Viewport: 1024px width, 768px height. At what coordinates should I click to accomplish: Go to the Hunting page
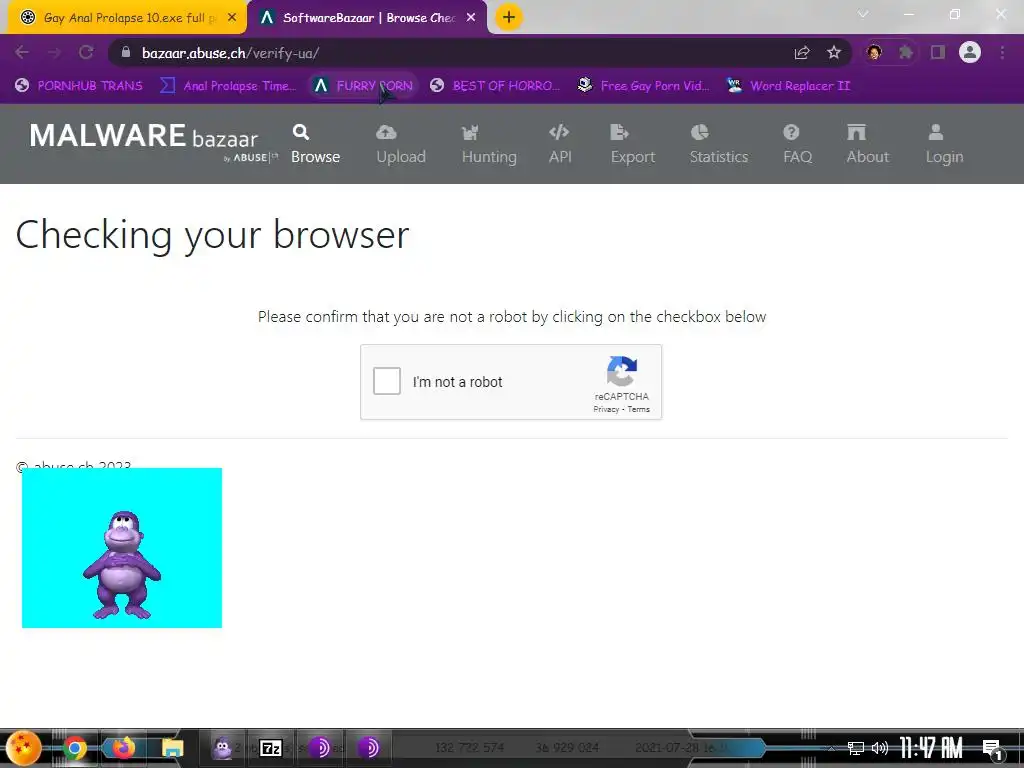pos(488,144)
